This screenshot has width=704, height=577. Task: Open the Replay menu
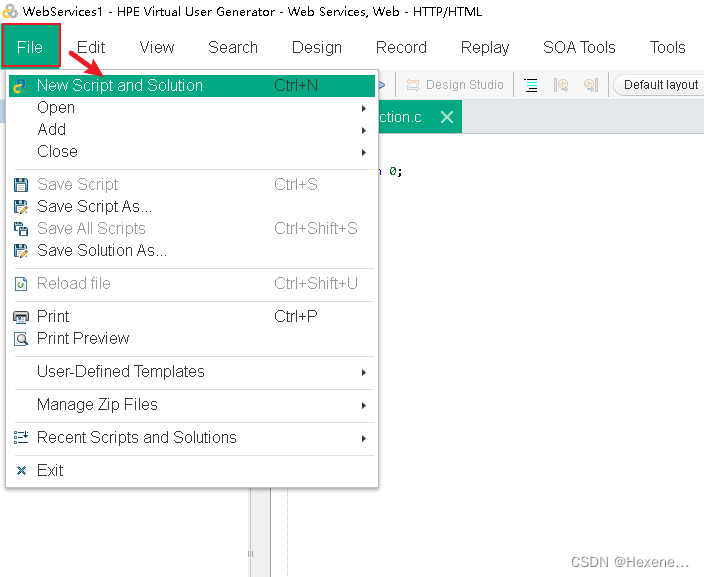(x=485, y=47)
